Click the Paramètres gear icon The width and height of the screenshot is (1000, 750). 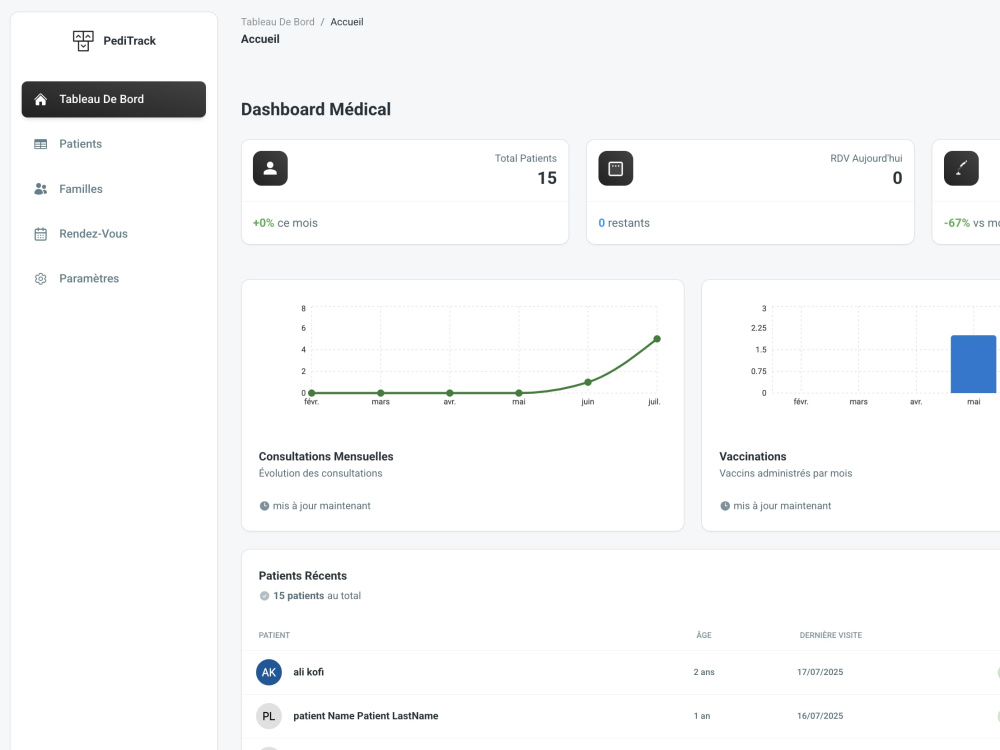click(41, 279)
